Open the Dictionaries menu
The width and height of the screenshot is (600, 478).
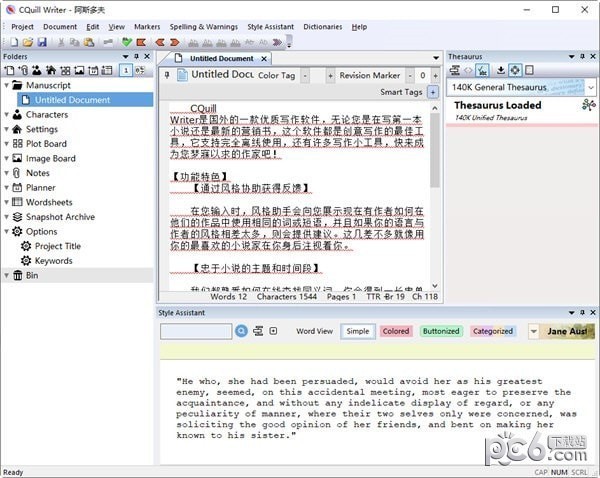323,27
